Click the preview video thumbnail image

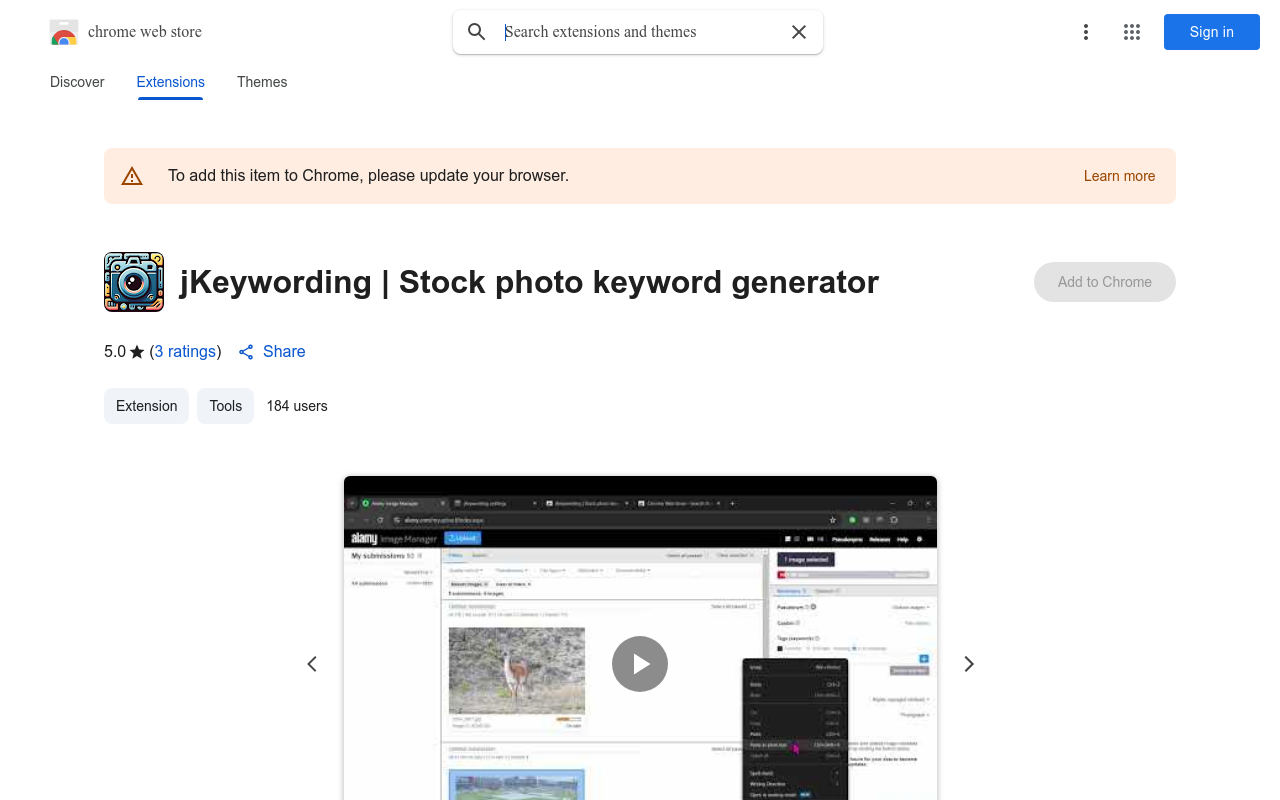640,638
